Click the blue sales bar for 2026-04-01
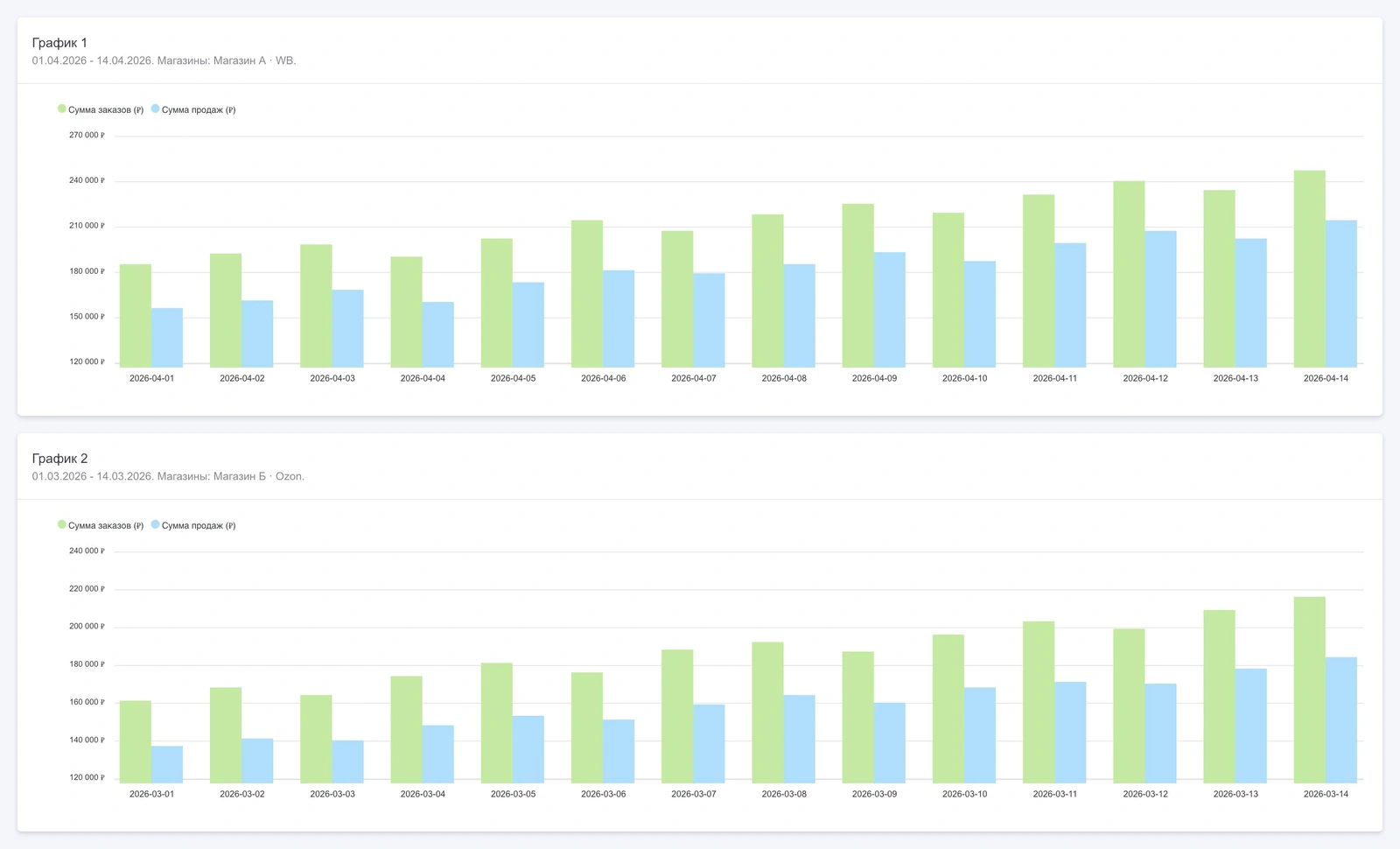 coord(167,337)
